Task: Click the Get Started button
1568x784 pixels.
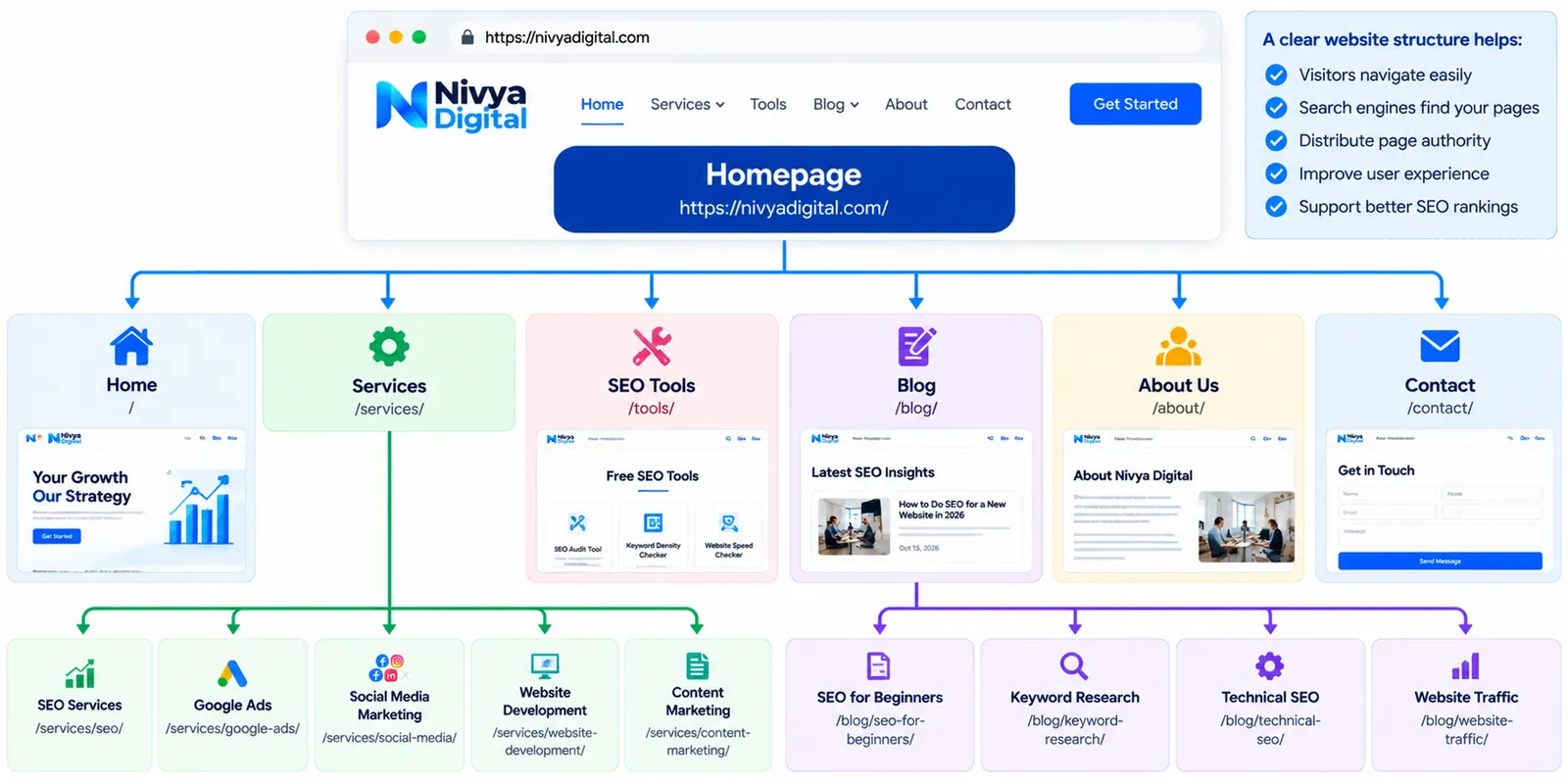Action: pyautogui.click(x=1135, y=104)
